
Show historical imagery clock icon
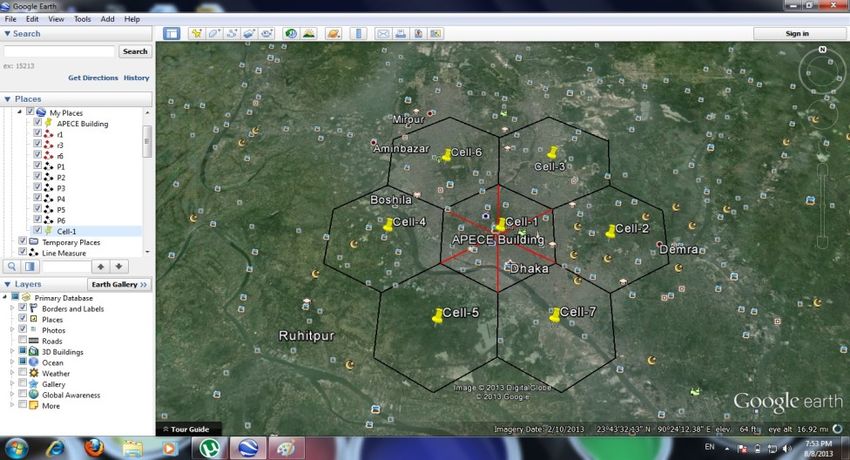point(291,34)
